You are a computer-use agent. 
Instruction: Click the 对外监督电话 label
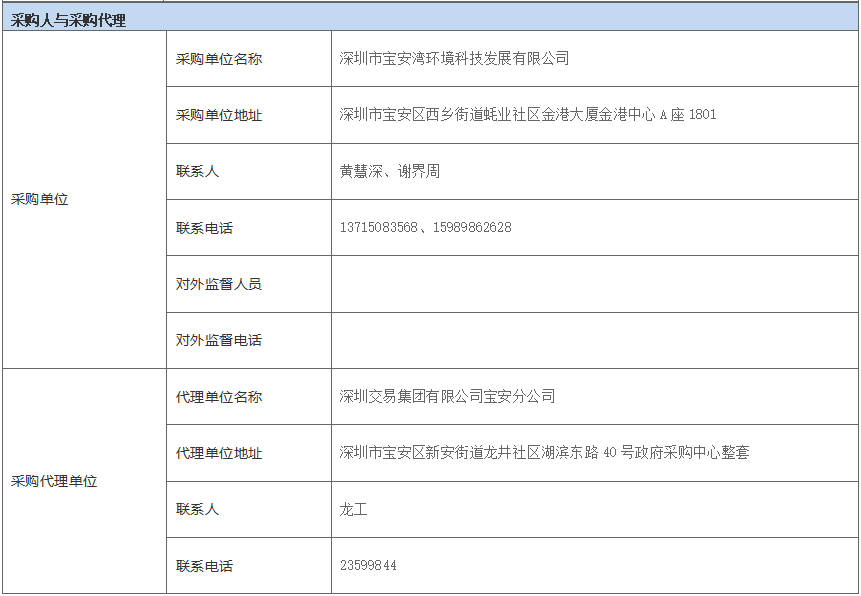pos(219,340)
